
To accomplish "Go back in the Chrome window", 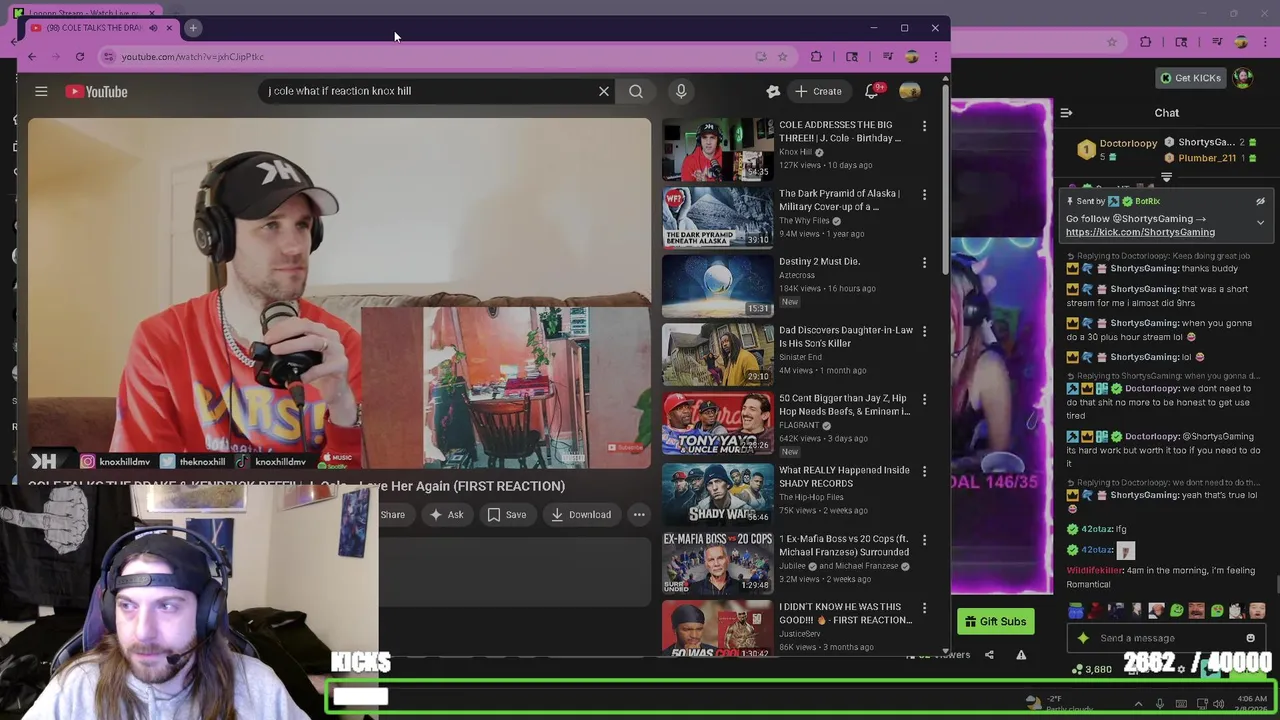I will [32, 57].
